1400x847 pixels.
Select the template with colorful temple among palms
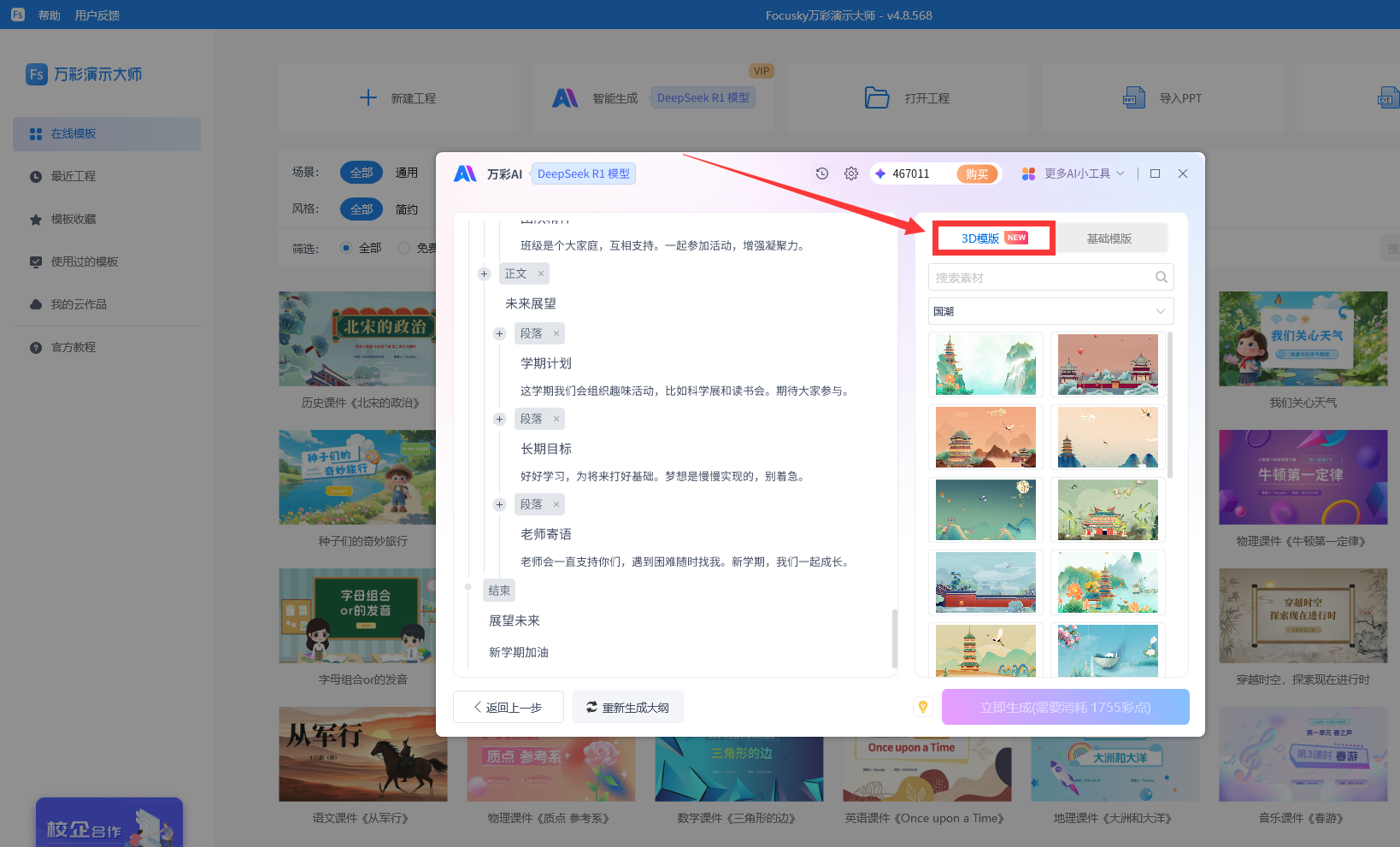(x=1108, y=509)
